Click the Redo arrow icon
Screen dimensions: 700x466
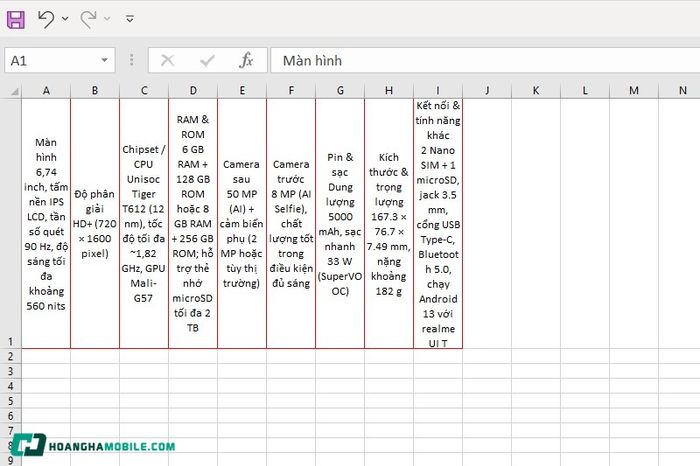tap(88, 19)
